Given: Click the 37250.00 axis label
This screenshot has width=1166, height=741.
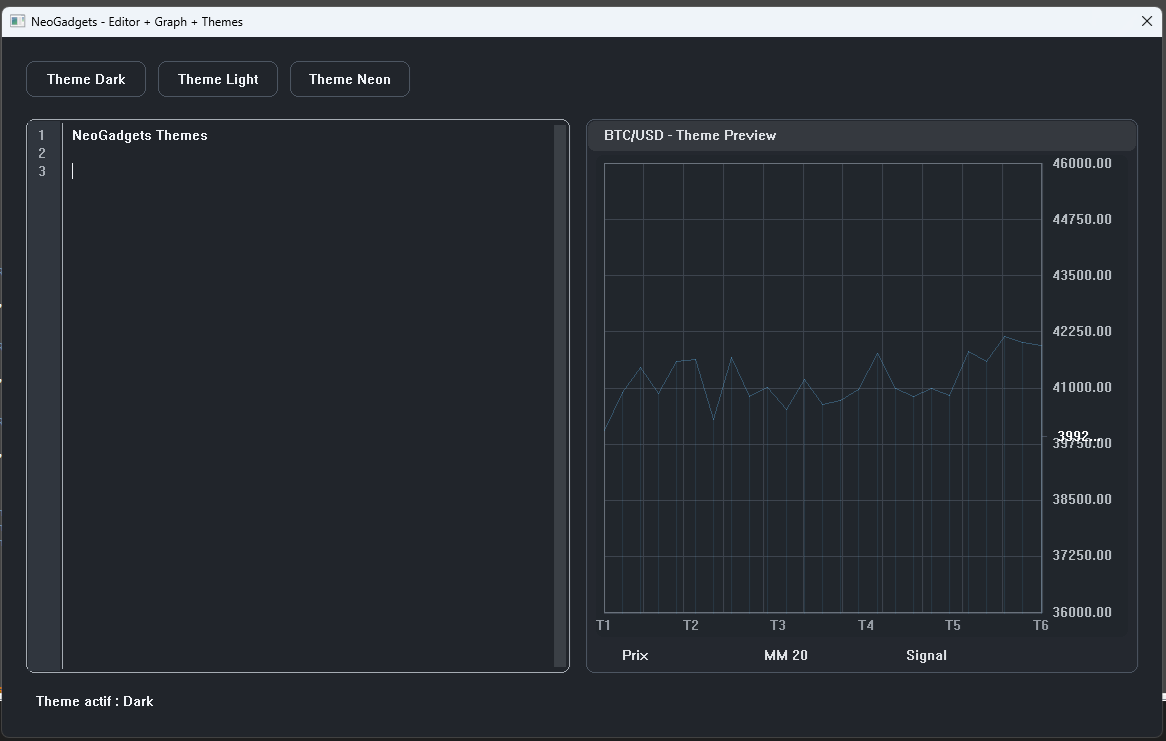Looking at the screenshot, I should click(1082, 555).
